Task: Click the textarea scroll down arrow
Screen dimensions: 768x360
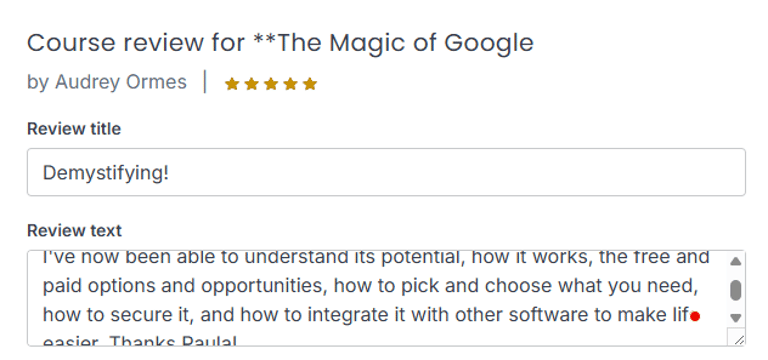Action: coord(735,318)
